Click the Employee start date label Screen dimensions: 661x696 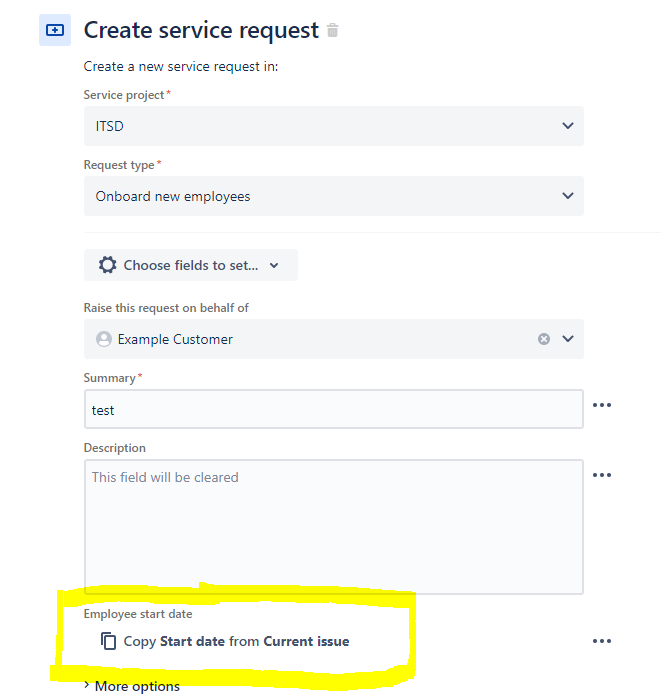(138, 614)
